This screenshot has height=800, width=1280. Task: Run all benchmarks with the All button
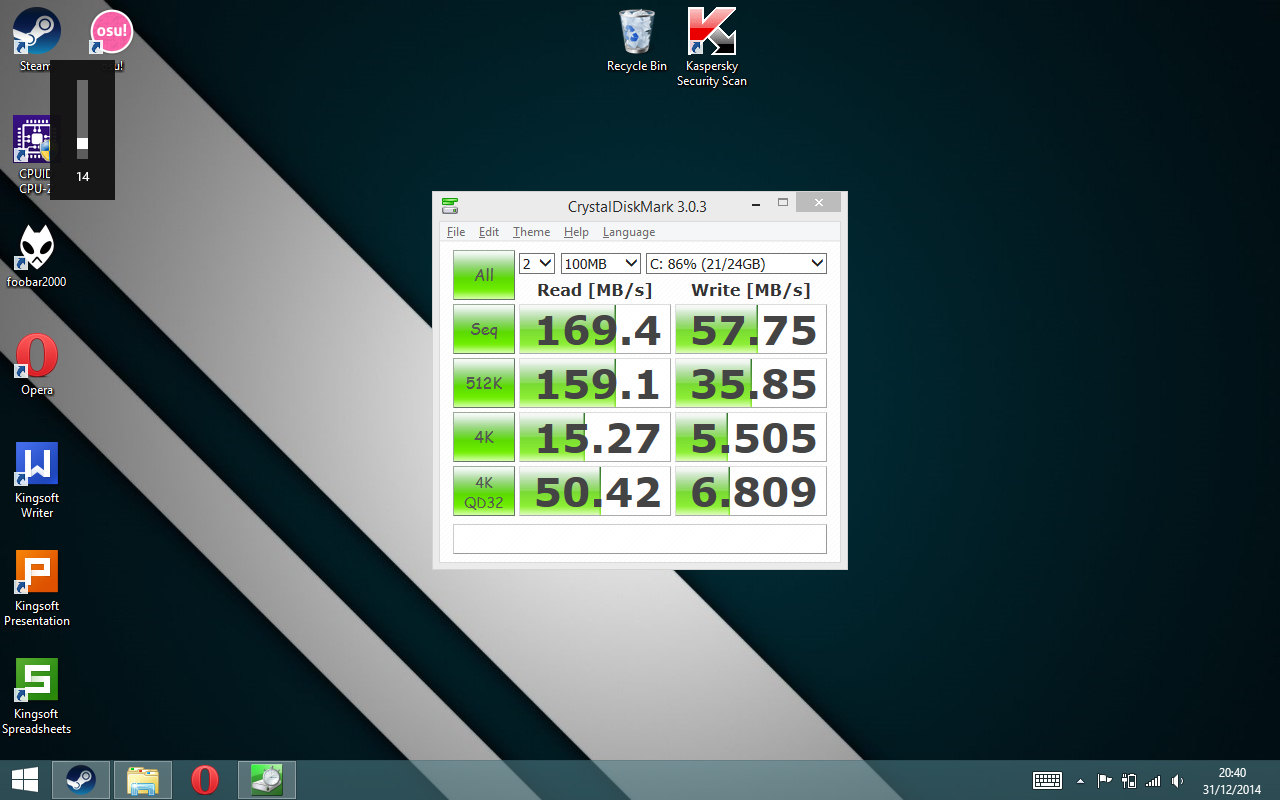(x=484, y=275)
